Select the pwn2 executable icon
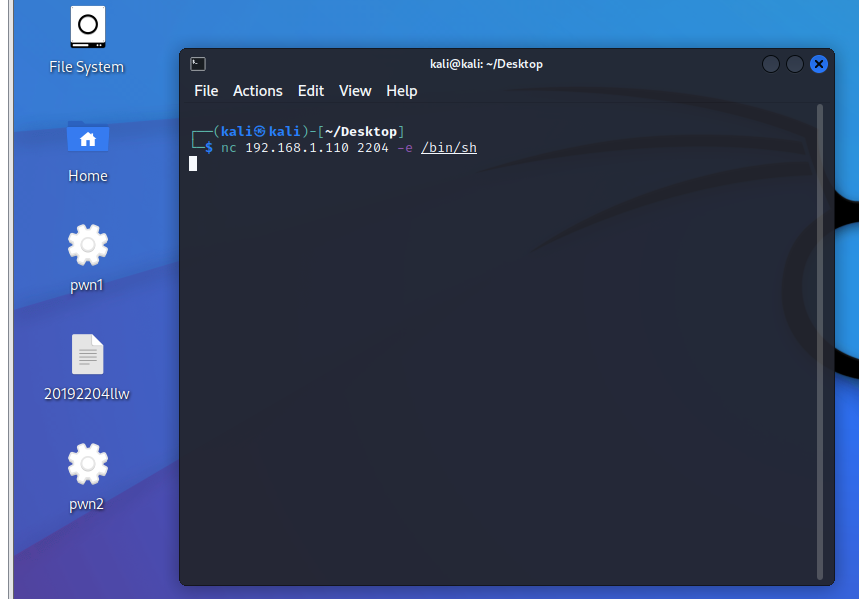 coord(88,464)
